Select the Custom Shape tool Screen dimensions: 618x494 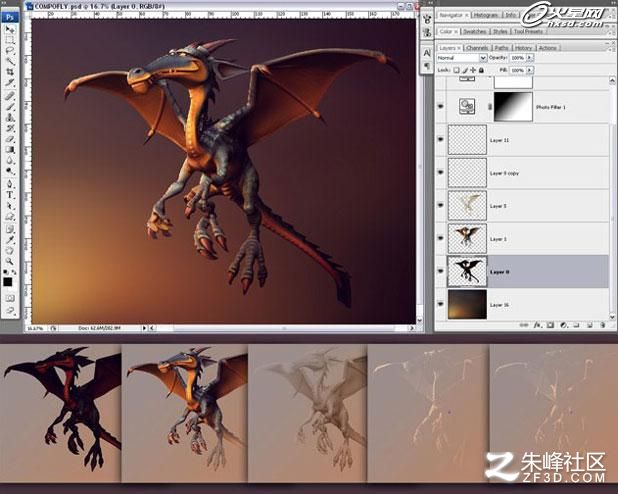pos(10,216)
